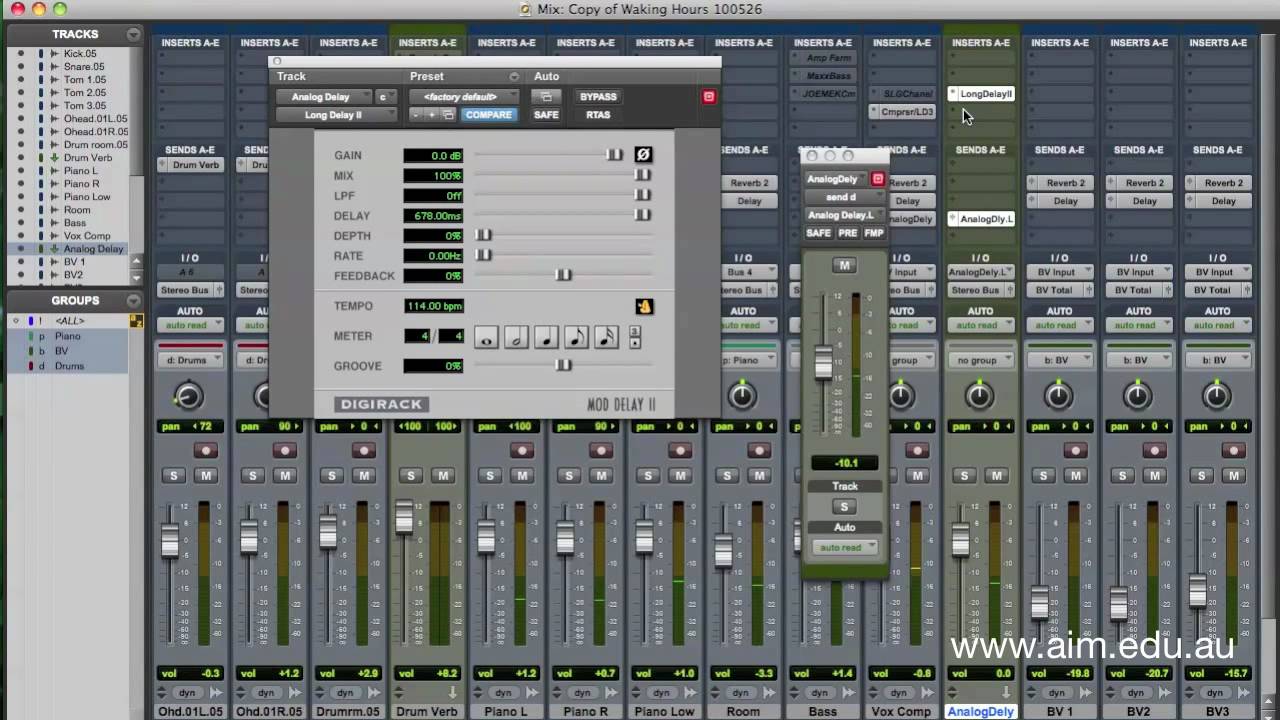Viewport: 1280px width, 720px height.
Task: Click RTAS label in plug-in header
Action: tap(598, 115)
